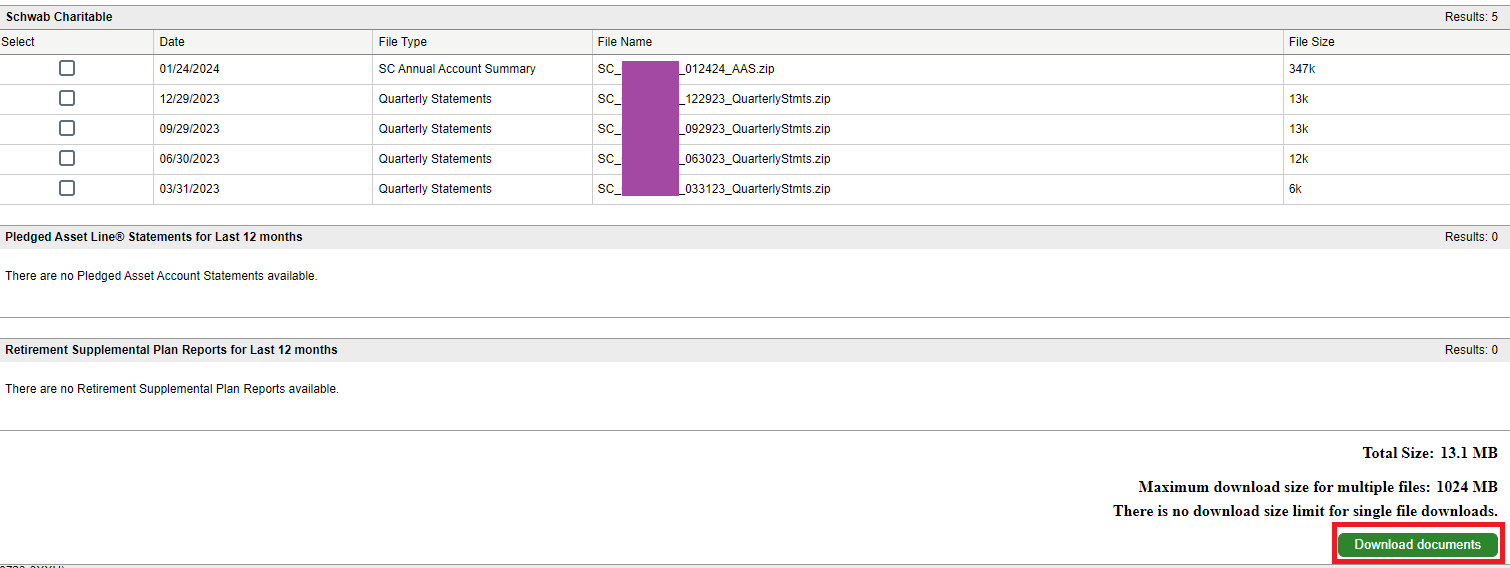Enable the 06/30/2023 Quarterly Statements checkbox
1510x568 pixels.
(67, 158)
